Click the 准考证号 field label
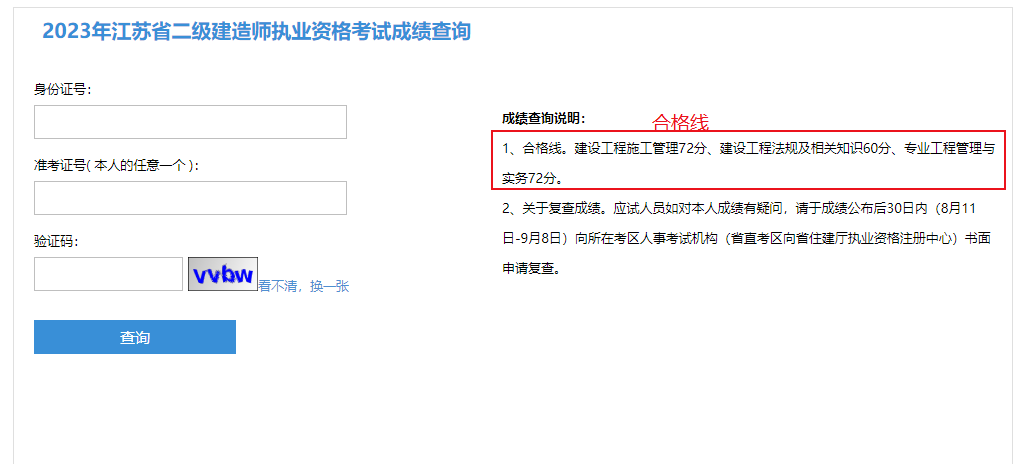The image size is (1023, 464). 60,165
